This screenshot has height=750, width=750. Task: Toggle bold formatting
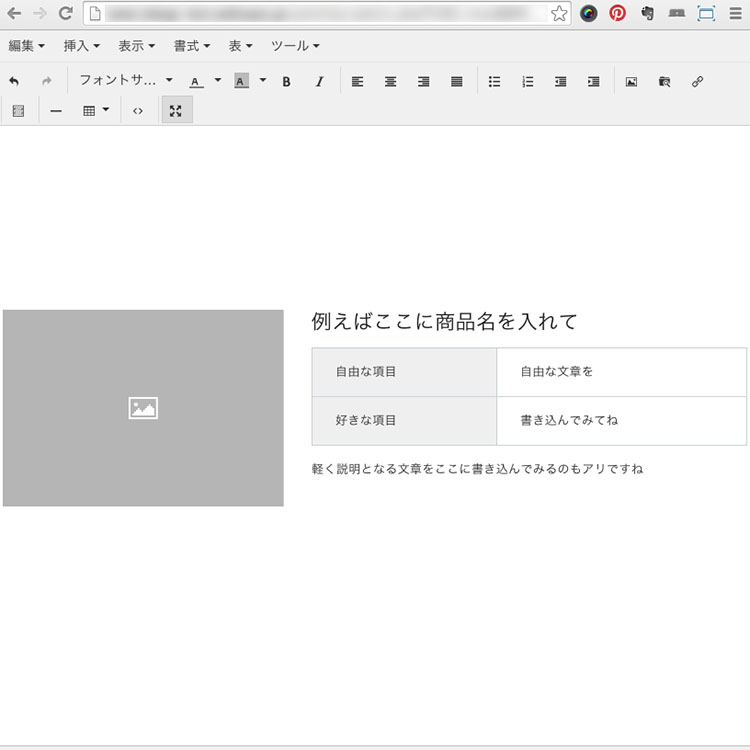(x=286, y=82)
